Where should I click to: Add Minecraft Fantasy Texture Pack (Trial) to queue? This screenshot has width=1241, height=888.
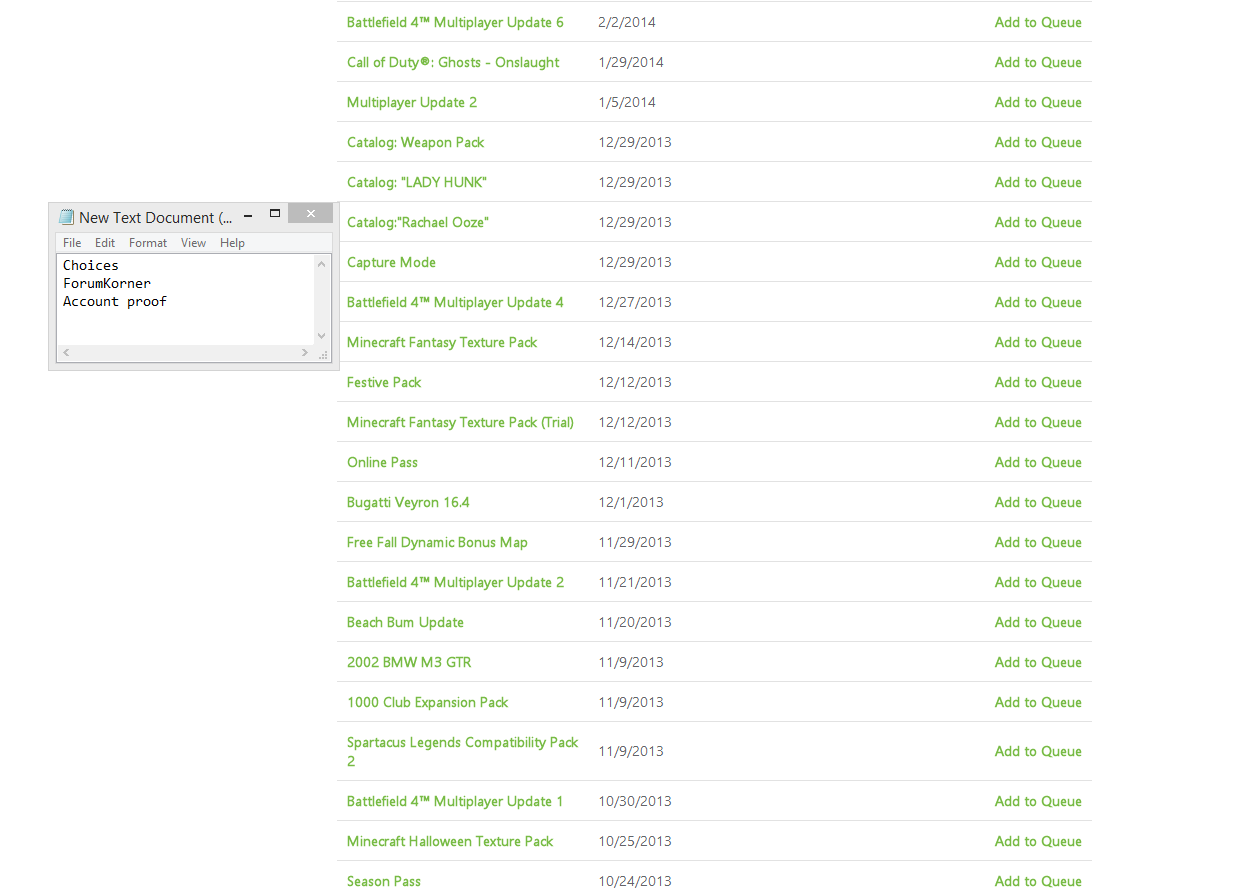[x=1038, y=422]
